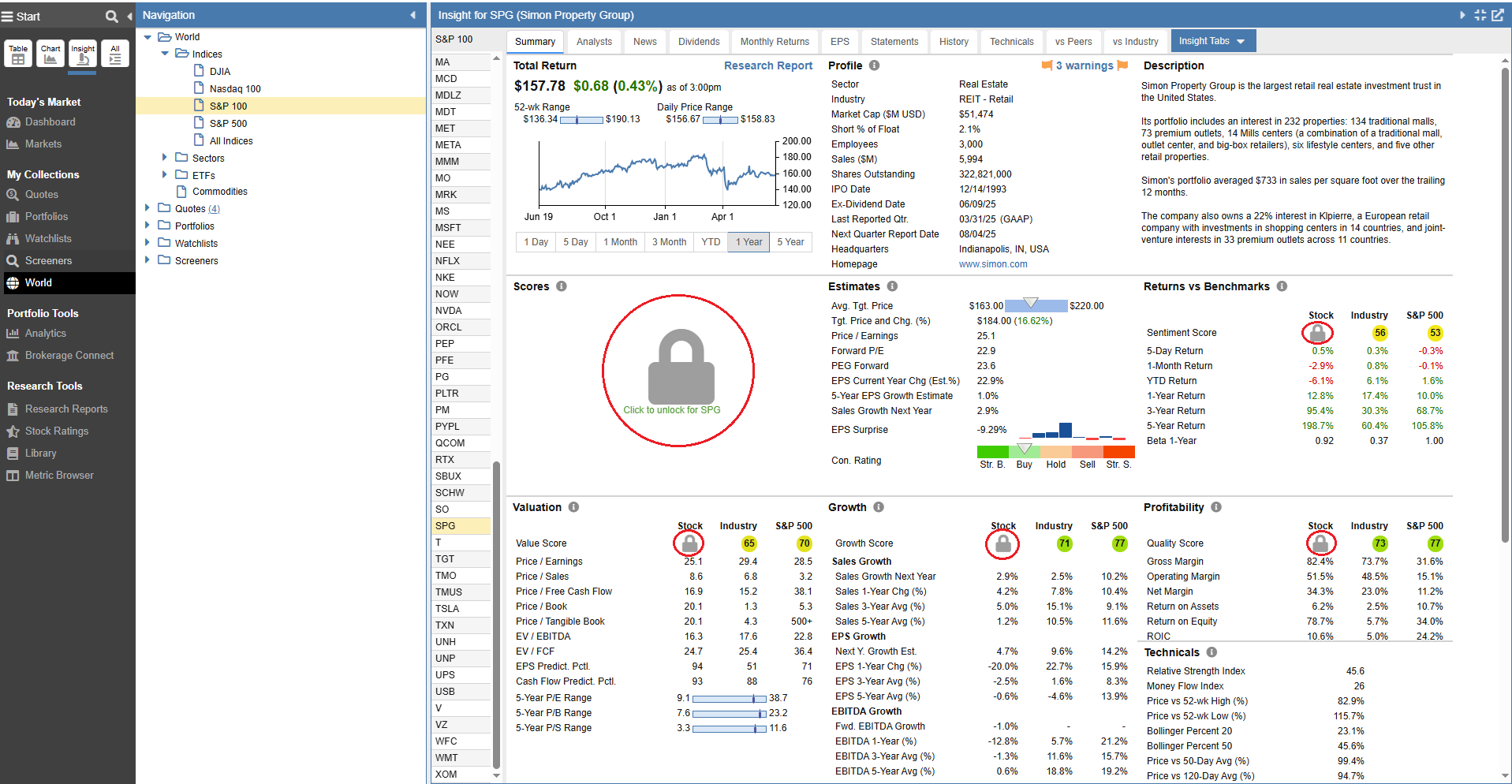The width and height of the screenshot is (1512, 784).
Task: Click the search magnifier icon beside Start
Action: coord(111,16)
